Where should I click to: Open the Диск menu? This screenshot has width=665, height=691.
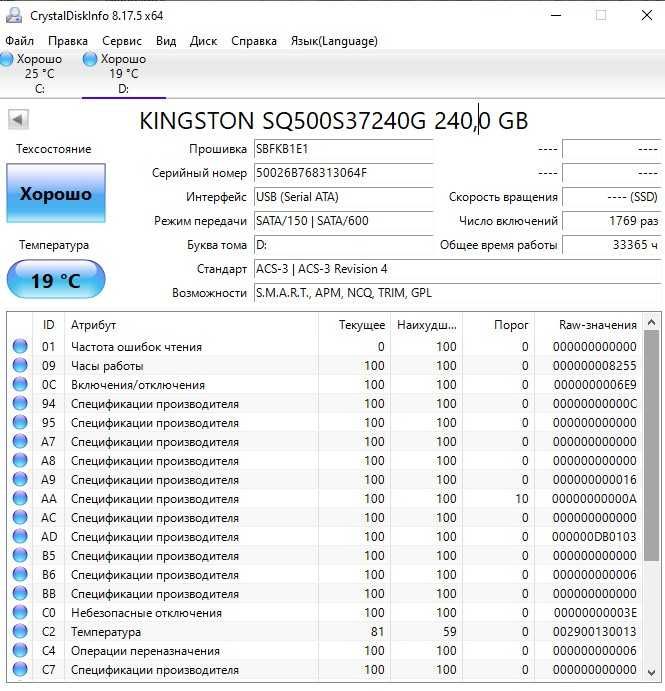point(203,41)
